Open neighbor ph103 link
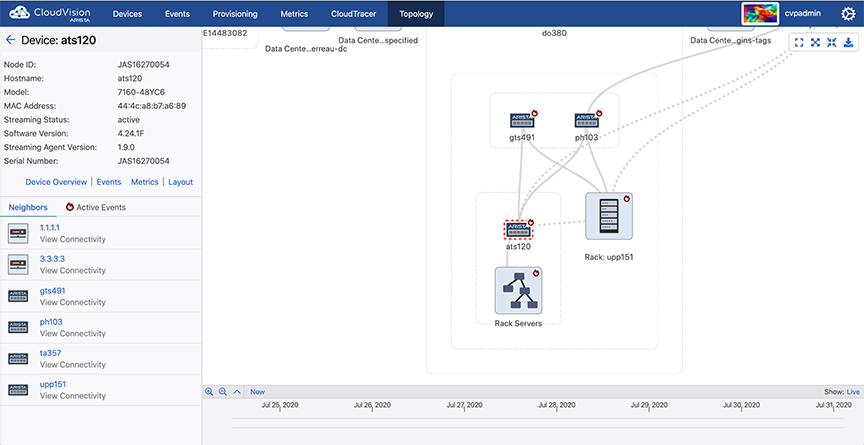864x445 pixels. click(51, 322)
